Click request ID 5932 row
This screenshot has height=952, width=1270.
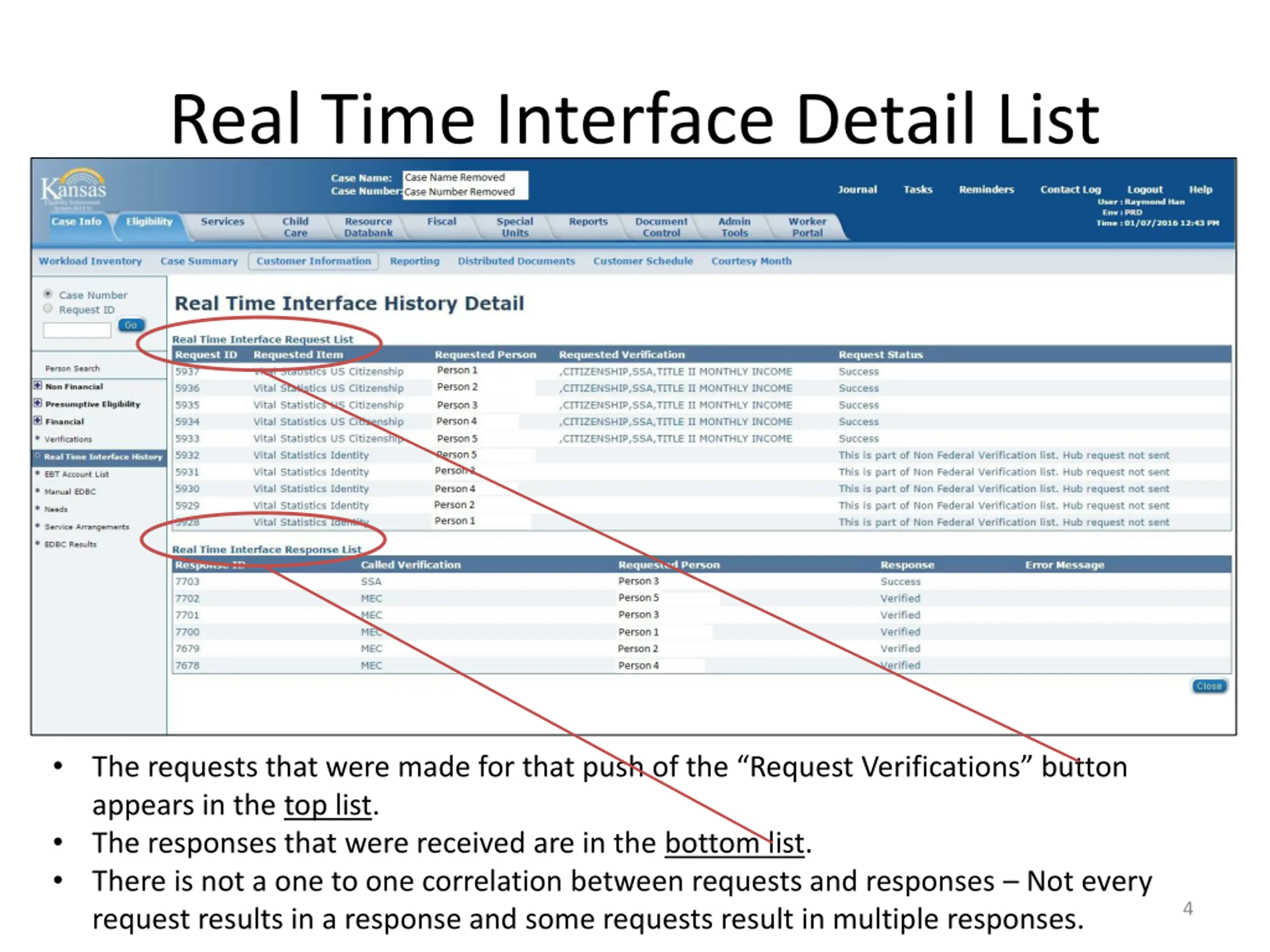[701, 455]
